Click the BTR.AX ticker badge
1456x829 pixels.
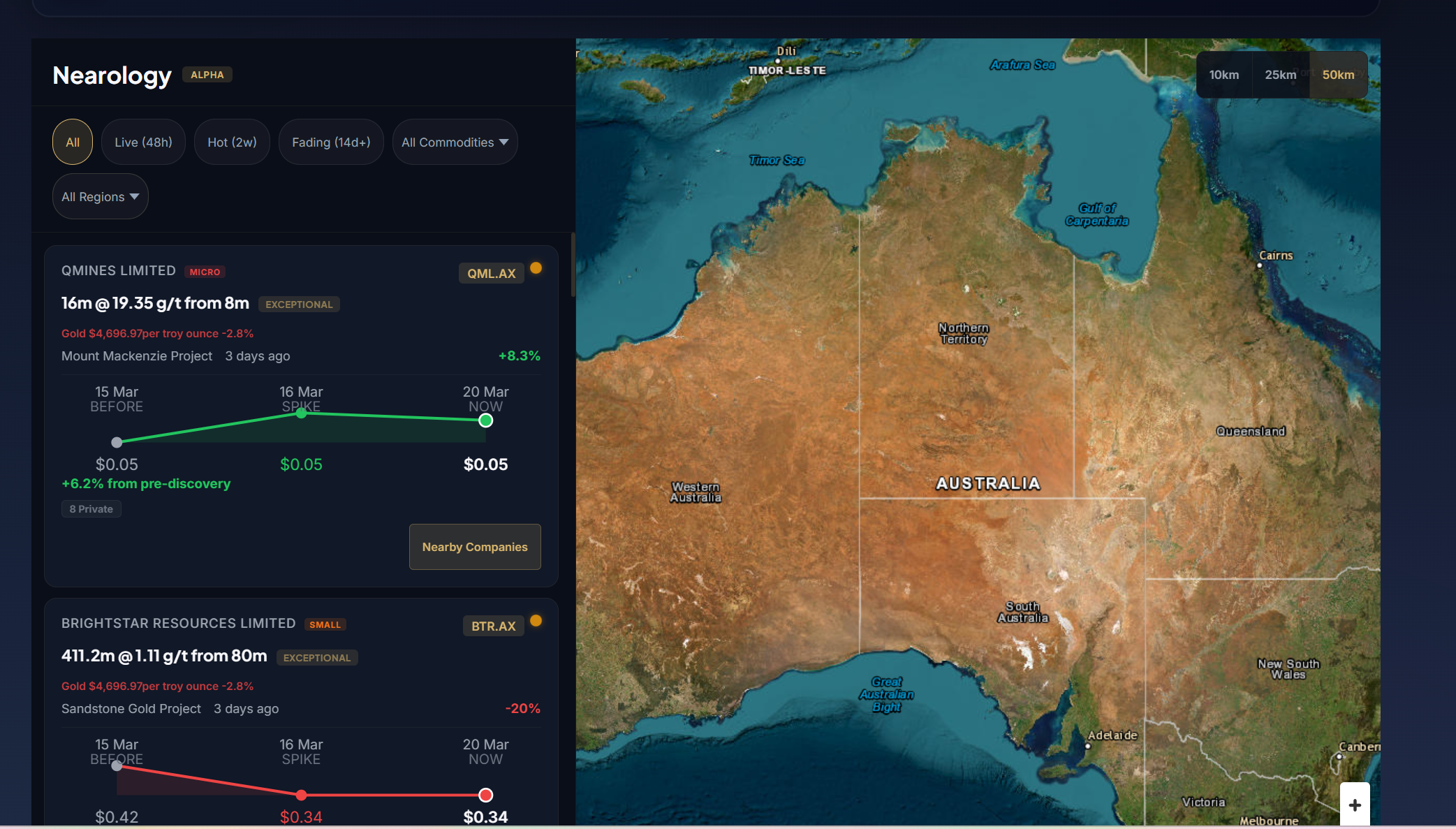point(493,626)
